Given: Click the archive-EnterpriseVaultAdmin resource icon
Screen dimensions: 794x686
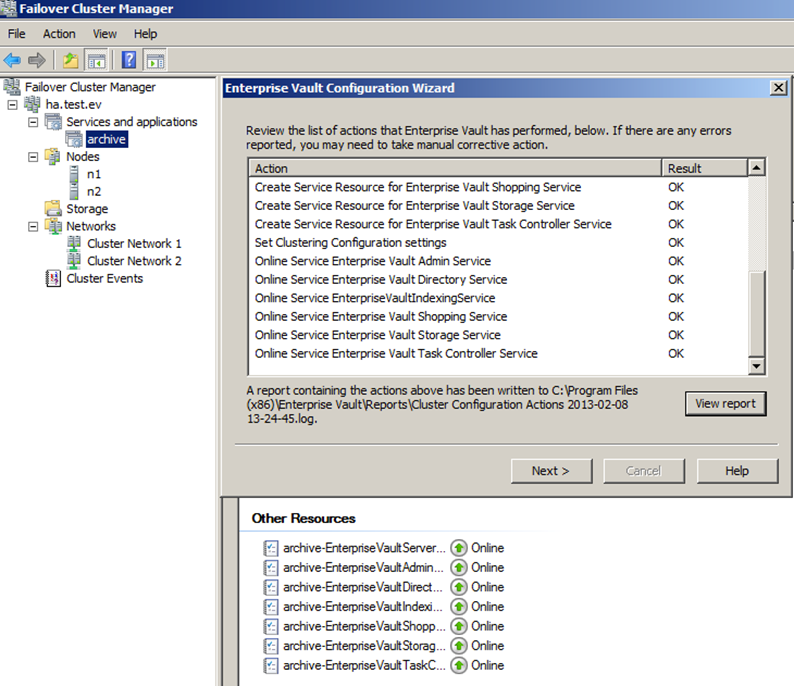Looking at the screenshot, I should (271, 568).
